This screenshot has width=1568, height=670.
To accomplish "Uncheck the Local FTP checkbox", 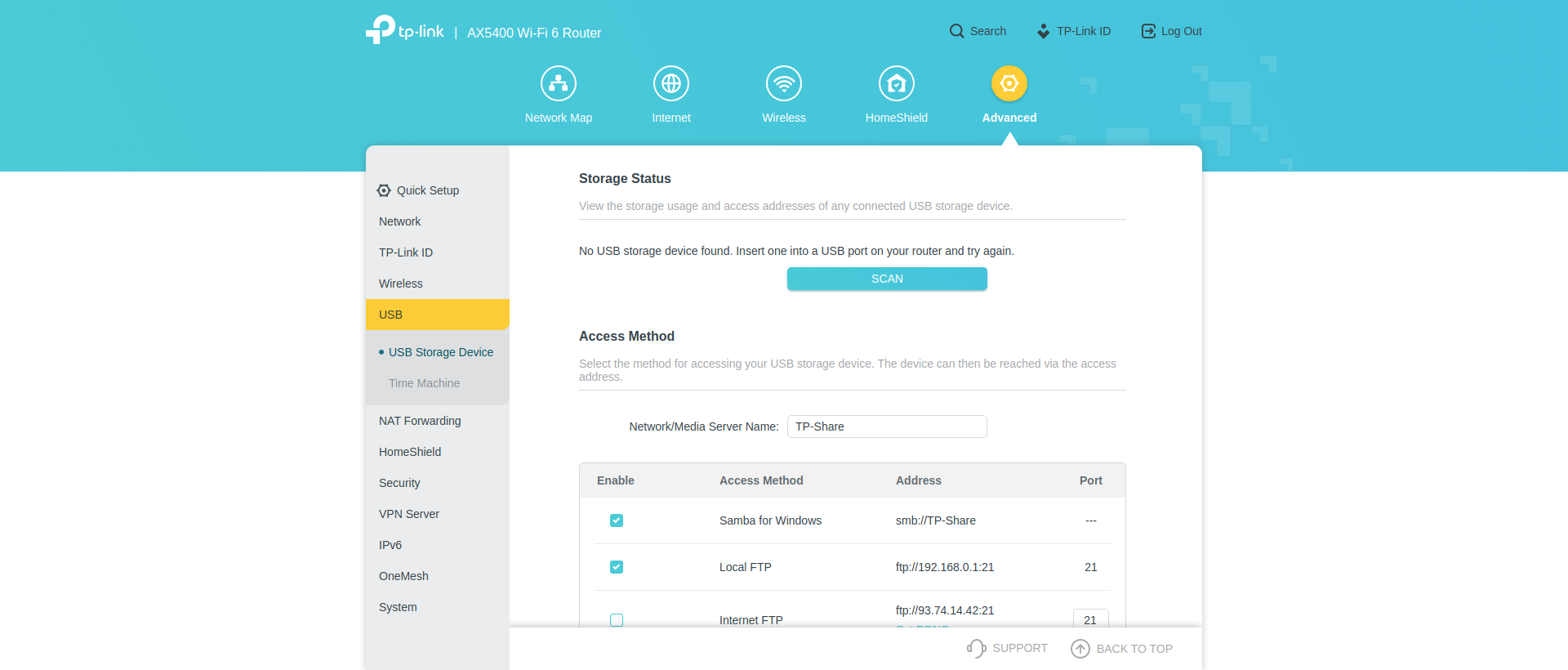I will tap(617, 567).
